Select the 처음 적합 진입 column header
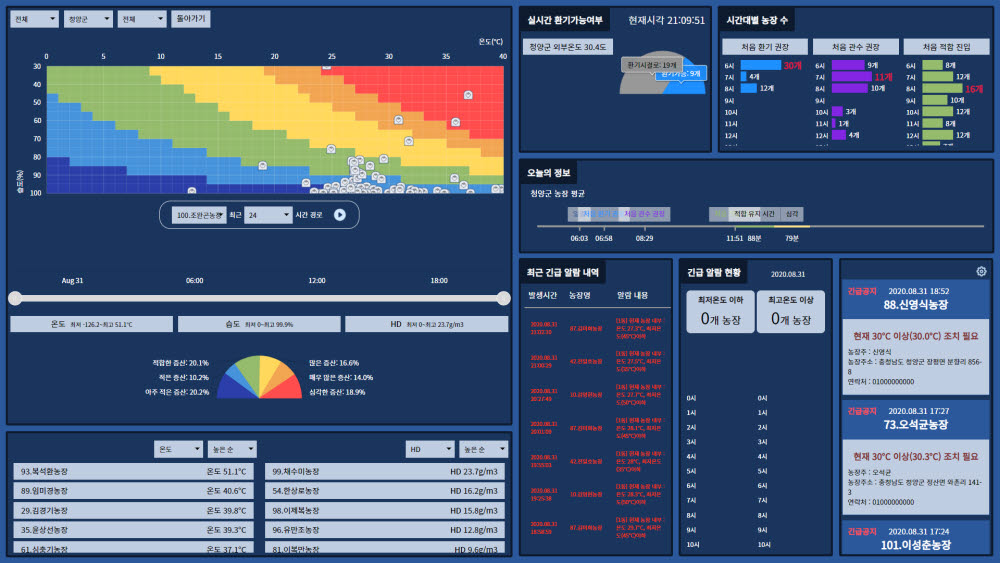This screenshot has width=1000, height=563. 946,47
